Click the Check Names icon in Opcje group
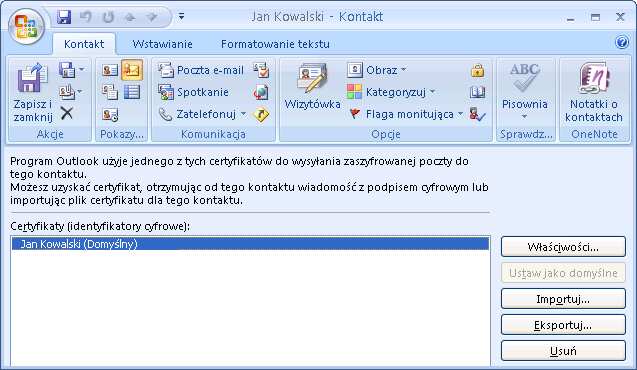Screen dimensions: 637x370 coord(477,114)
